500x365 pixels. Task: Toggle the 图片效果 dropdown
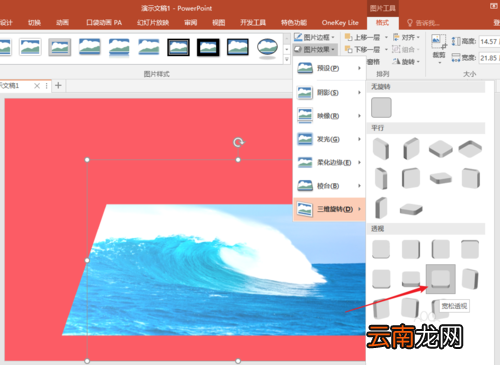[315, 49]
